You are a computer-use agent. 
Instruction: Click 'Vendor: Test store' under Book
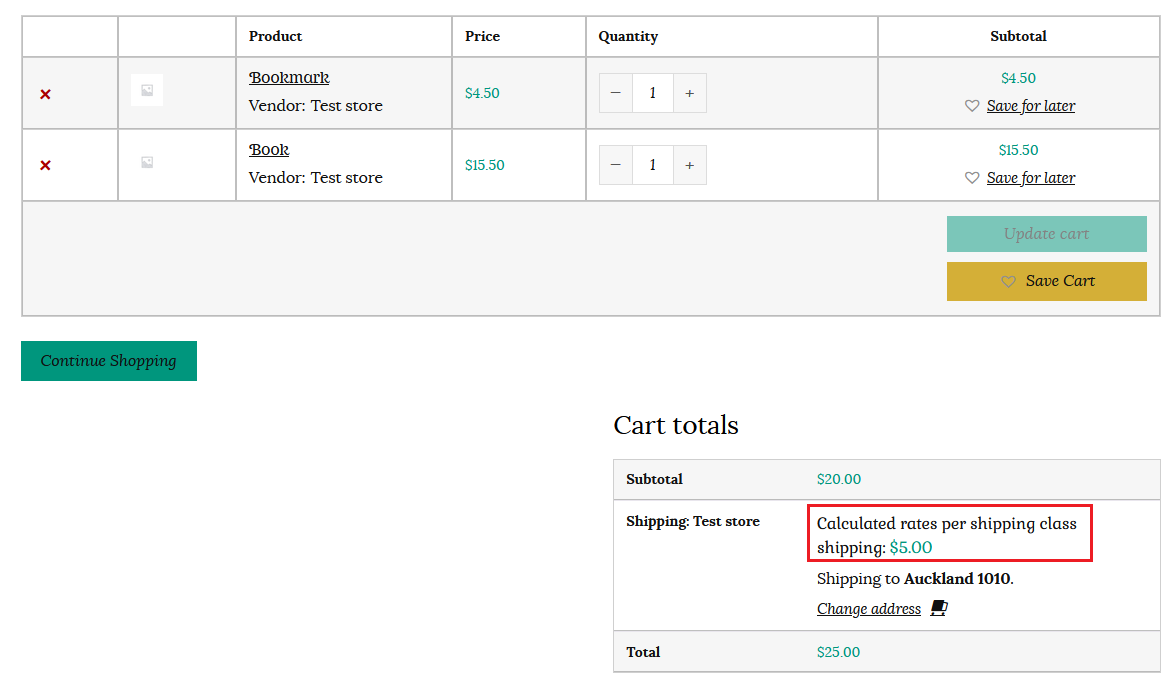[x=316, y=177]
